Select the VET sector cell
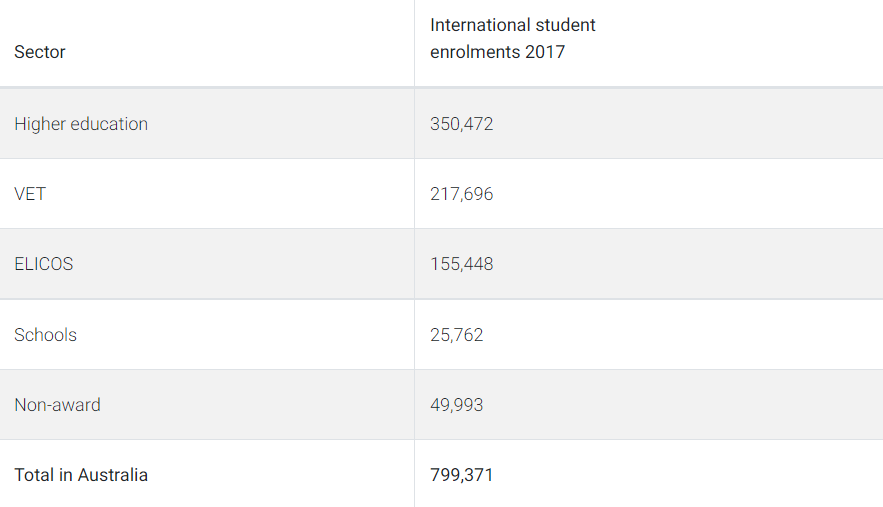Viewport: 883px width, 507px height. [30, 194]
